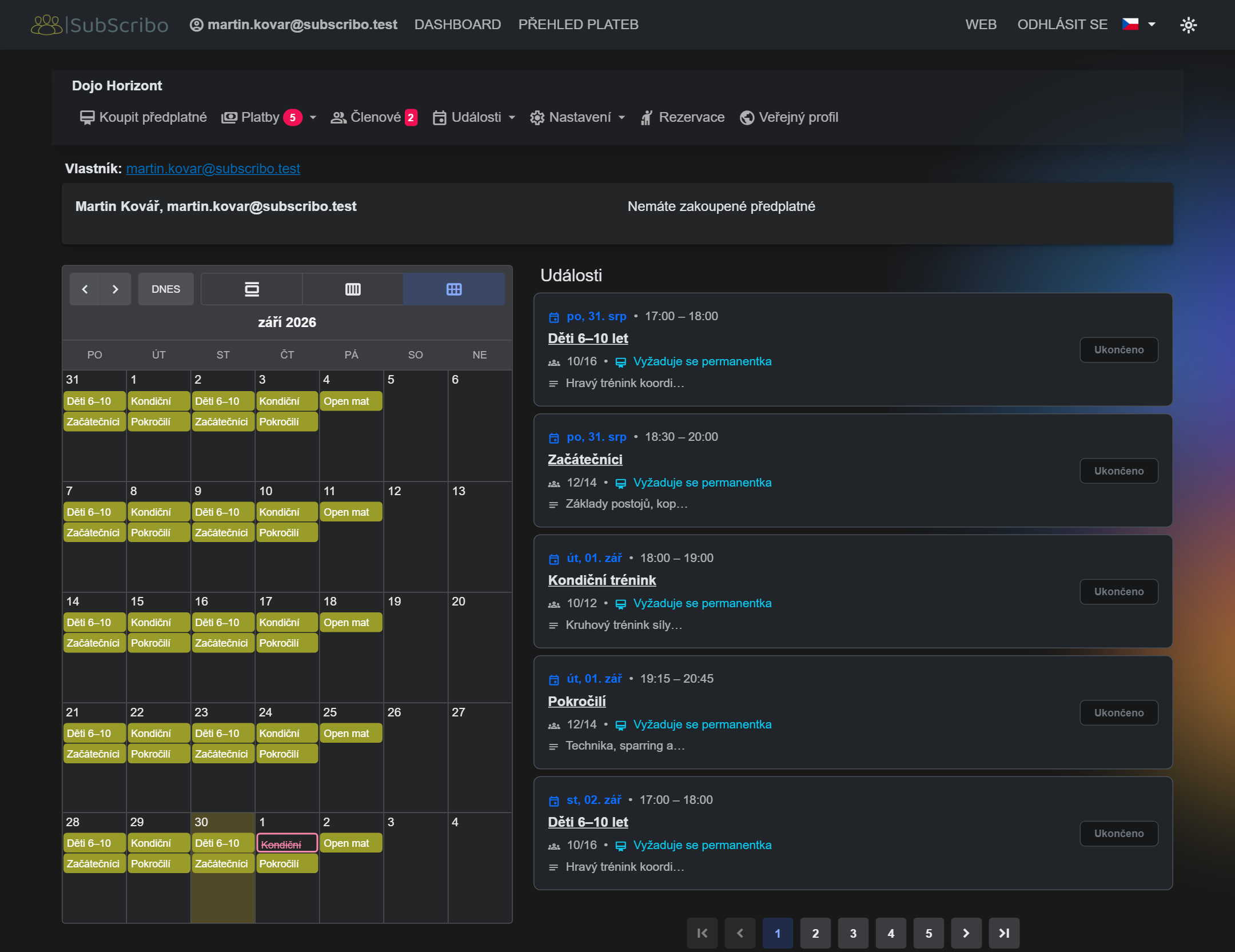The height and width of the screenshot is (952, 1235).
Task: Open PŘEHLED PLATEB in top navigation
Action: pyautogui.click(x=578, y=25)
